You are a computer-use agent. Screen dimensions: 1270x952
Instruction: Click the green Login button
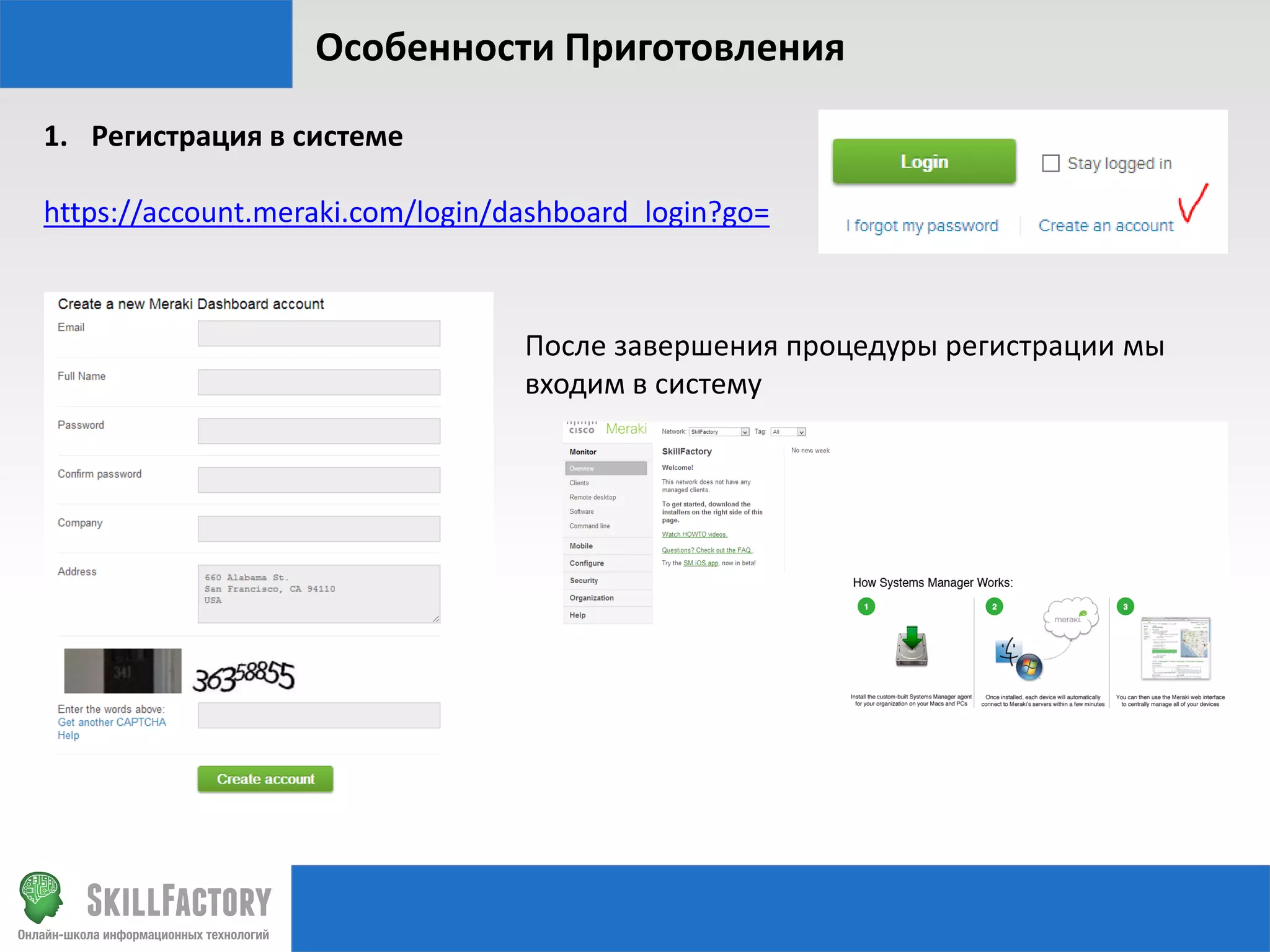(924, 162)
